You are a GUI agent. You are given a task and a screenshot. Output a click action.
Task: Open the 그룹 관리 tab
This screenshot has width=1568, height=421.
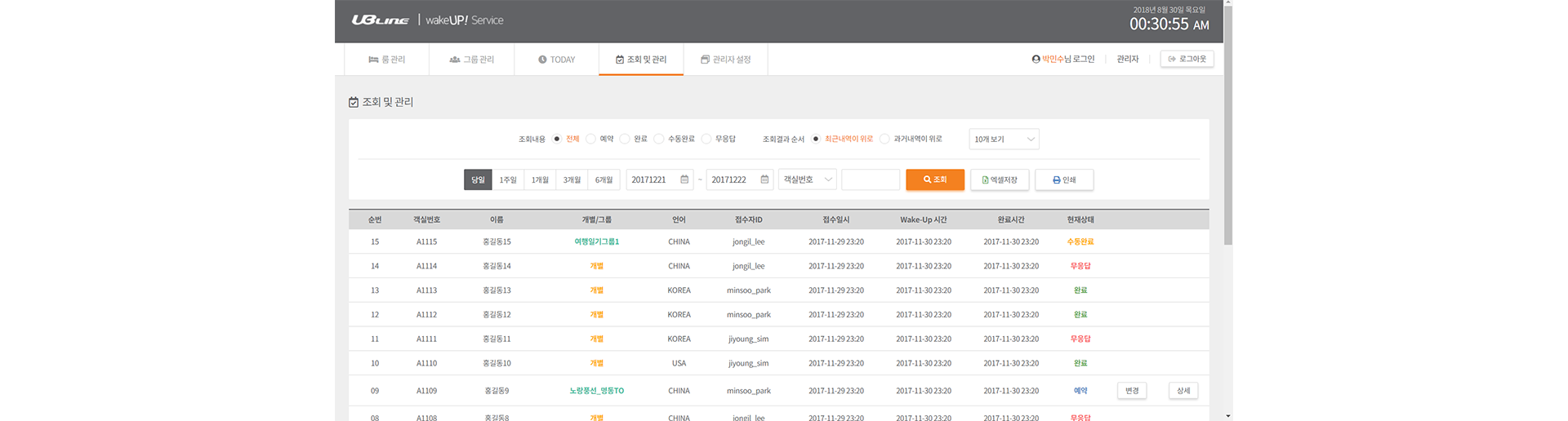tap(472, 60)
